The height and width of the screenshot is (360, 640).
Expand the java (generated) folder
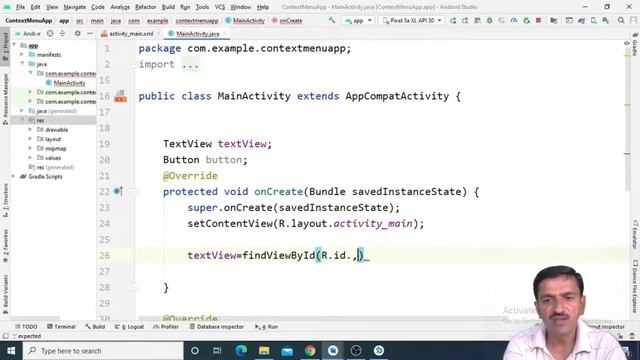(x=22, y=111)
